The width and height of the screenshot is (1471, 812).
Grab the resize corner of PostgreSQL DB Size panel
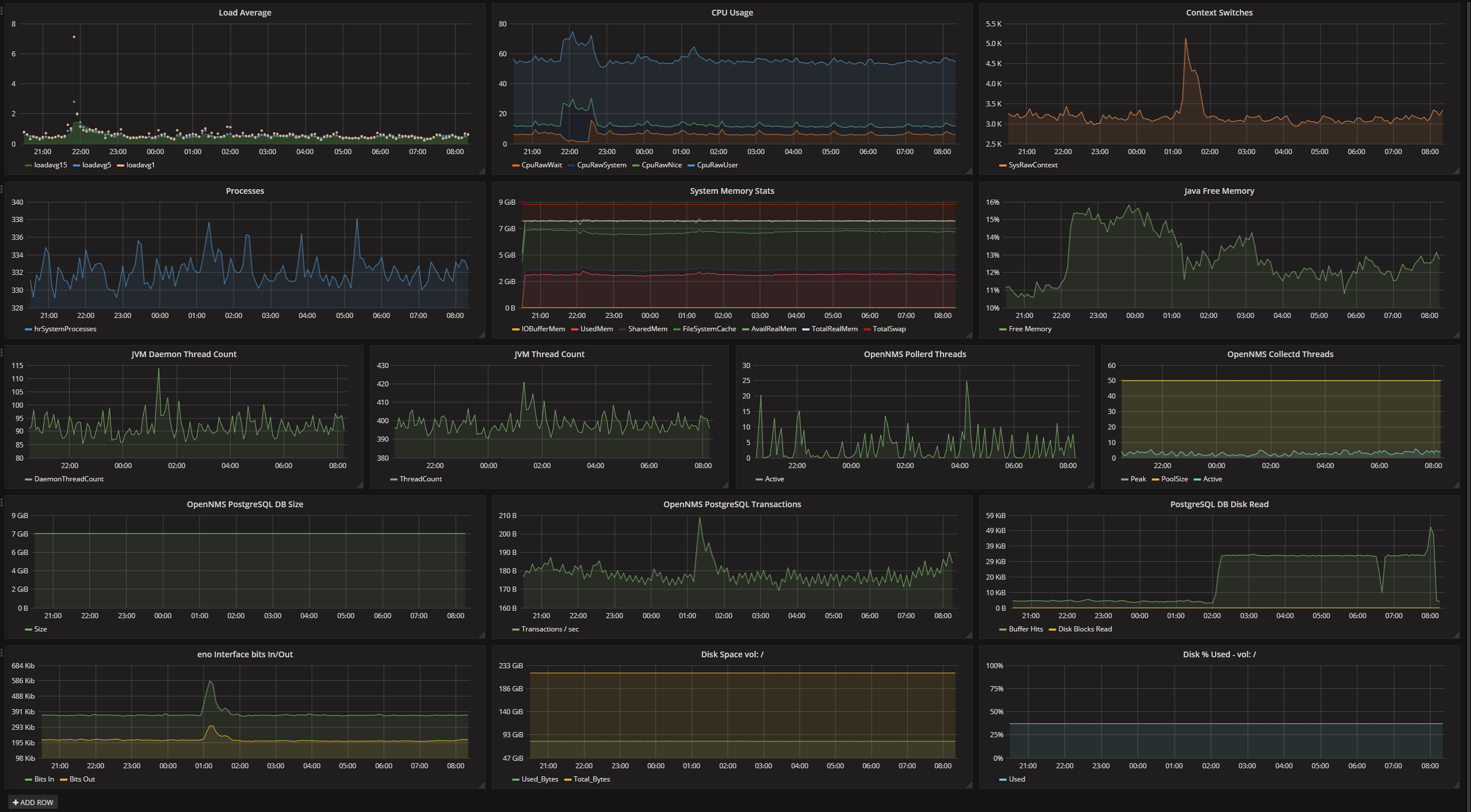pos(482,635)
